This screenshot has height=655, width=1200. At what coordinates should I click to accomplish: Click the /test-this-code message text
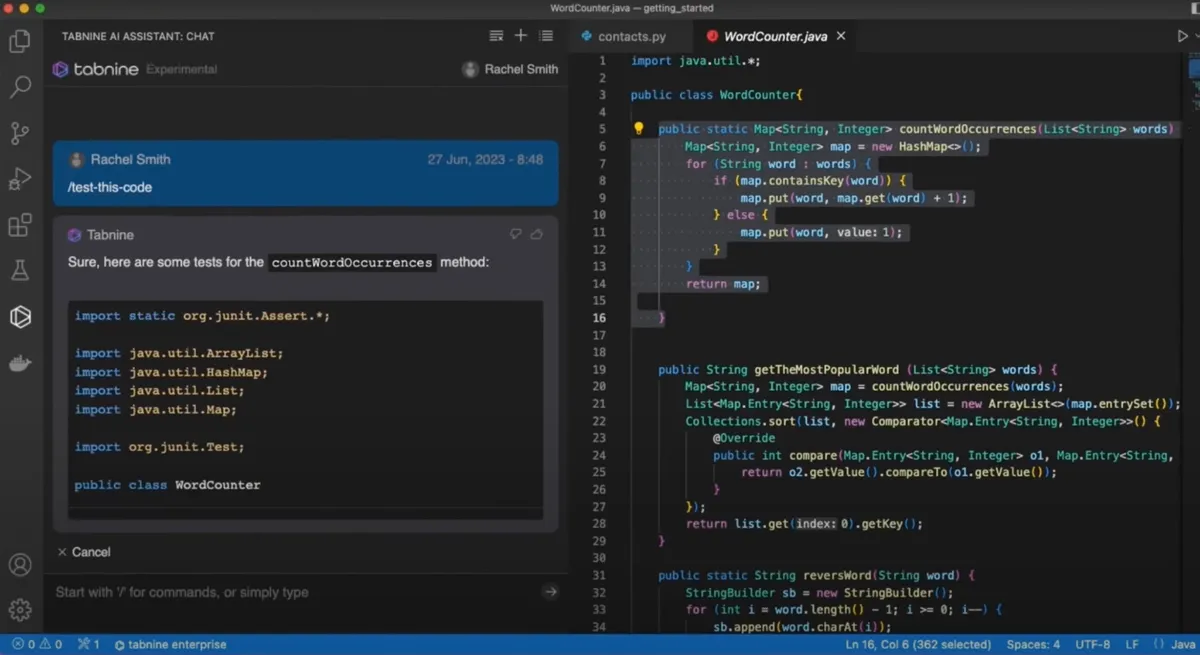point(110,187)
